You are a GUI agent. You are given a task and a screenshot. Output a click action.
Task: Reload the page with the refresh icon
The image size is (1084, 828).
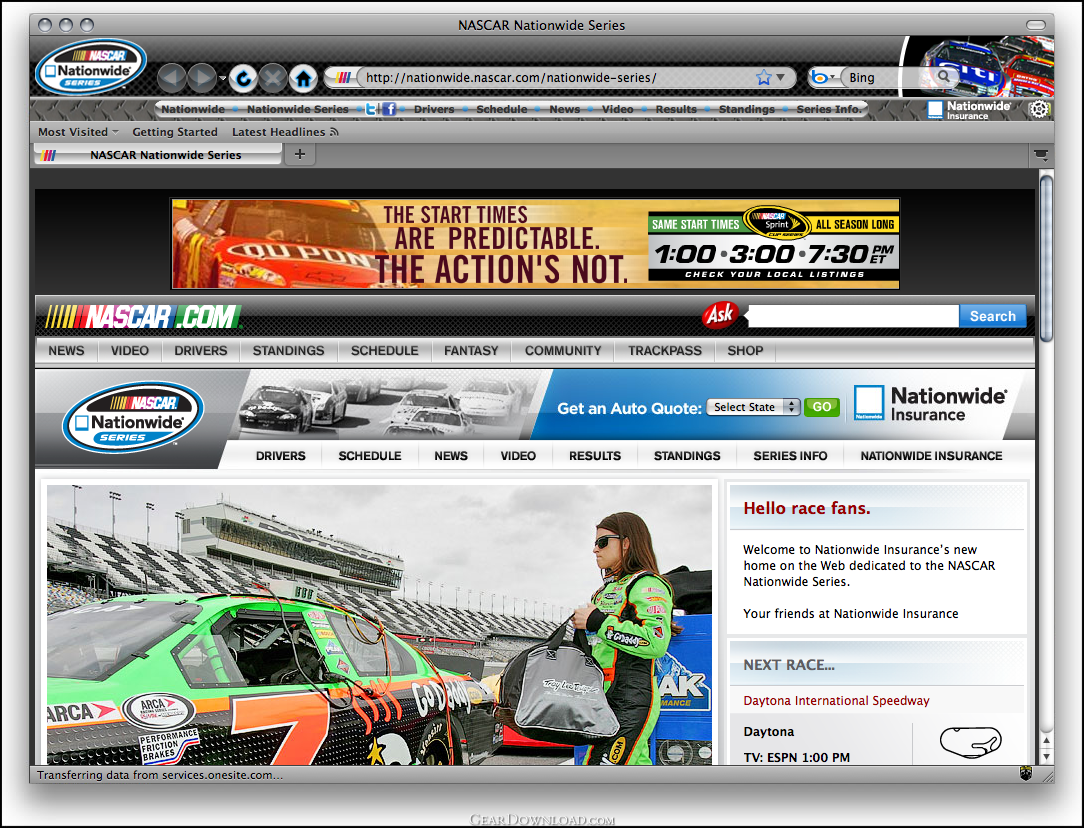tap(242, 77)
